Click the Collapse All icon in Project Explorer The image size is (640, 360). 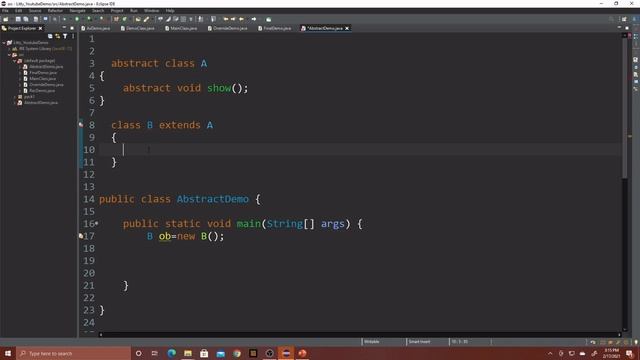pos(50,36)
